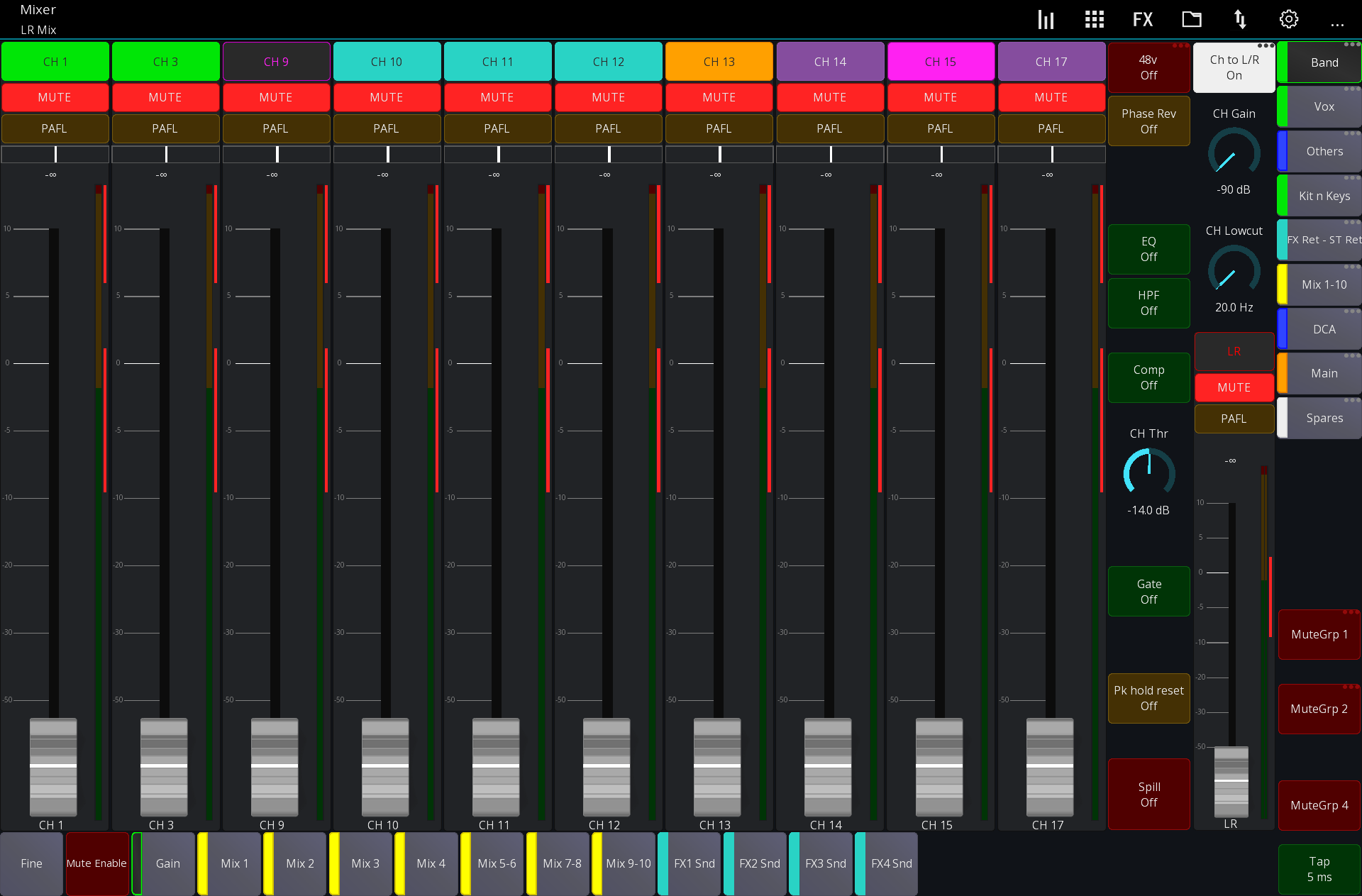Viewport: 1362px width, 896px height.
Task: Select the Others layer
Action: coord(1319,151)
